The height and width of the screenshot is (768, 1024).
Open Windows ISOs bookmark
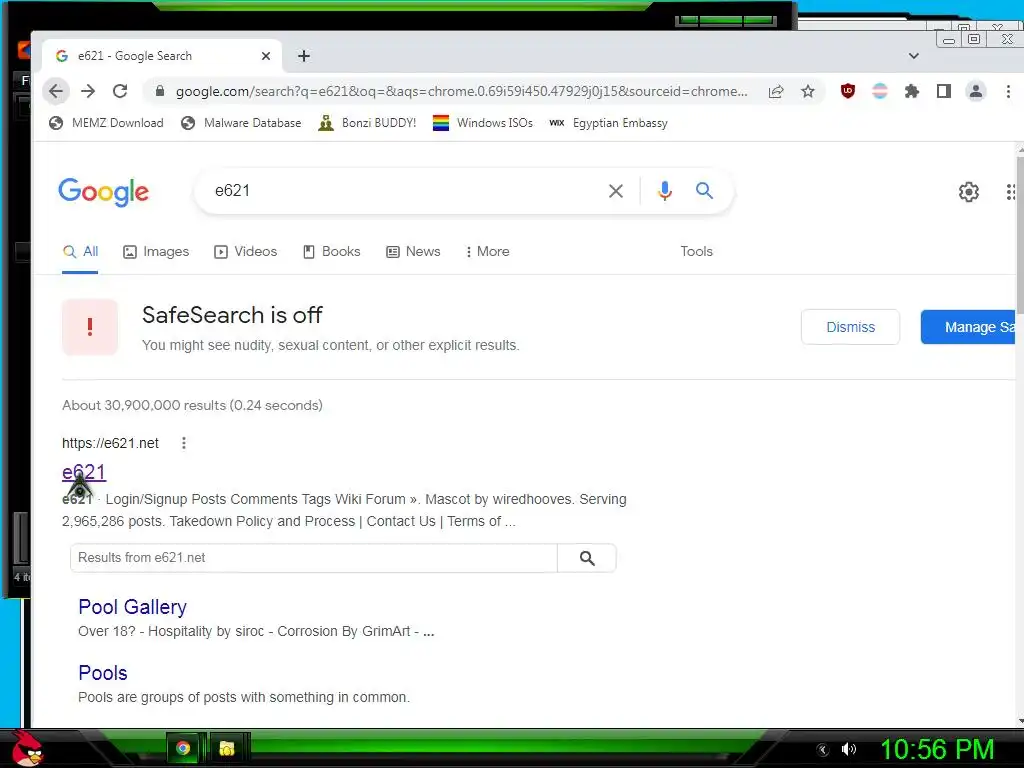[x=483, y=123]
